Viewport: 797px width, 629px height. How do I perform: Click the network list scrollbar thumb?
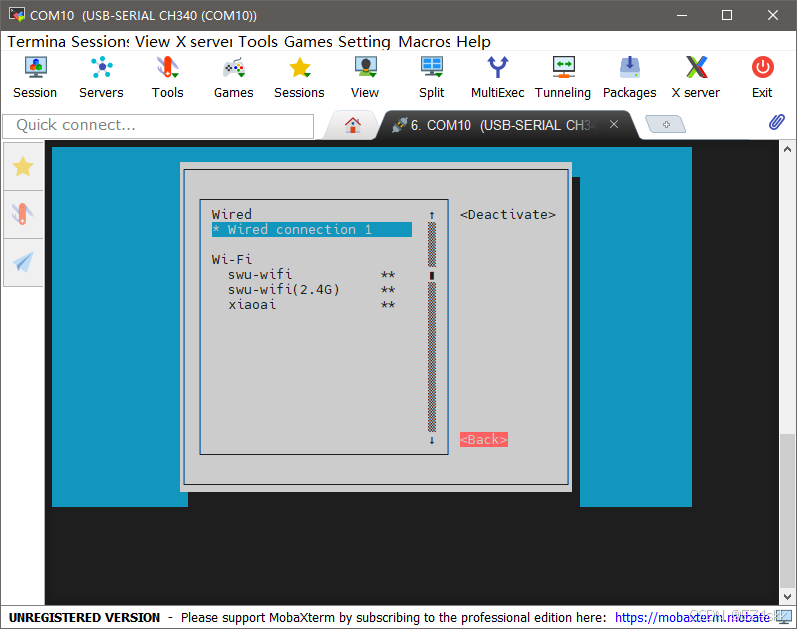click(432, 275)
